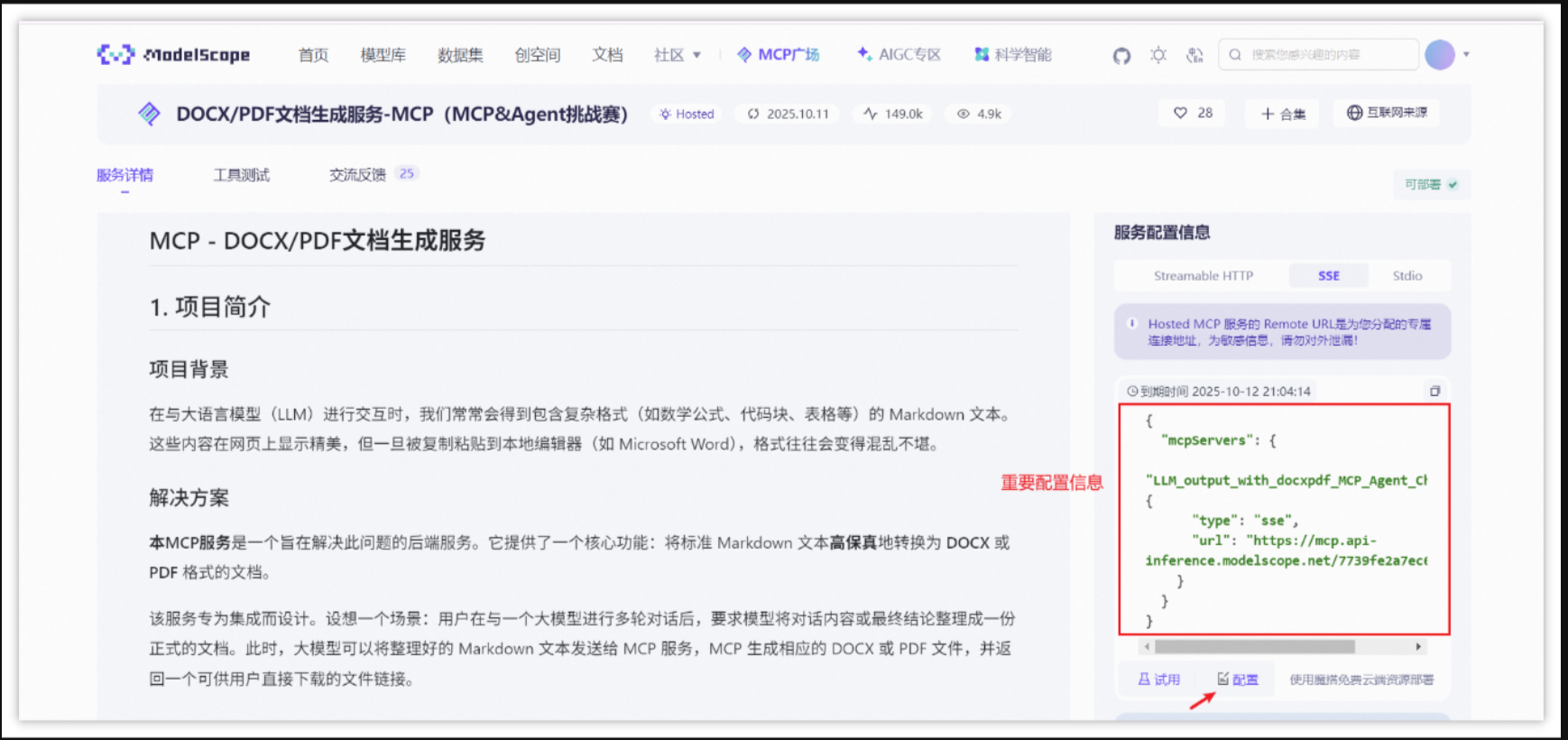Screen dimensions: 1568x740
Task: Click the clock icon by 到期时间
Action: click(x=1132, y=392)
